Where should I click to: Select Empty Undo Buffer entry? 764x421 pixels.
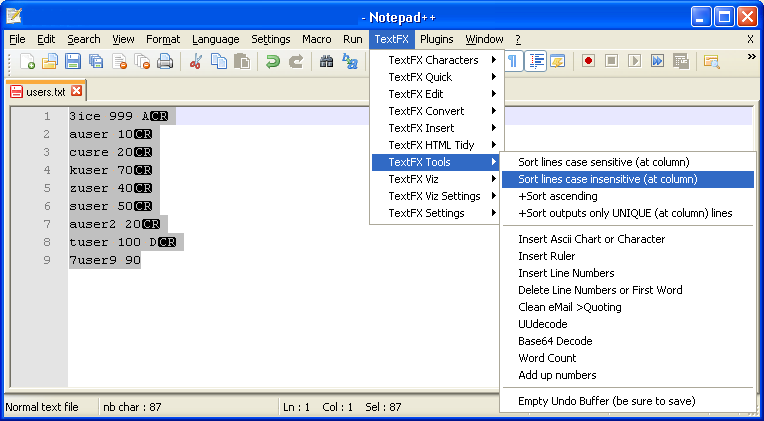[628, 402]
